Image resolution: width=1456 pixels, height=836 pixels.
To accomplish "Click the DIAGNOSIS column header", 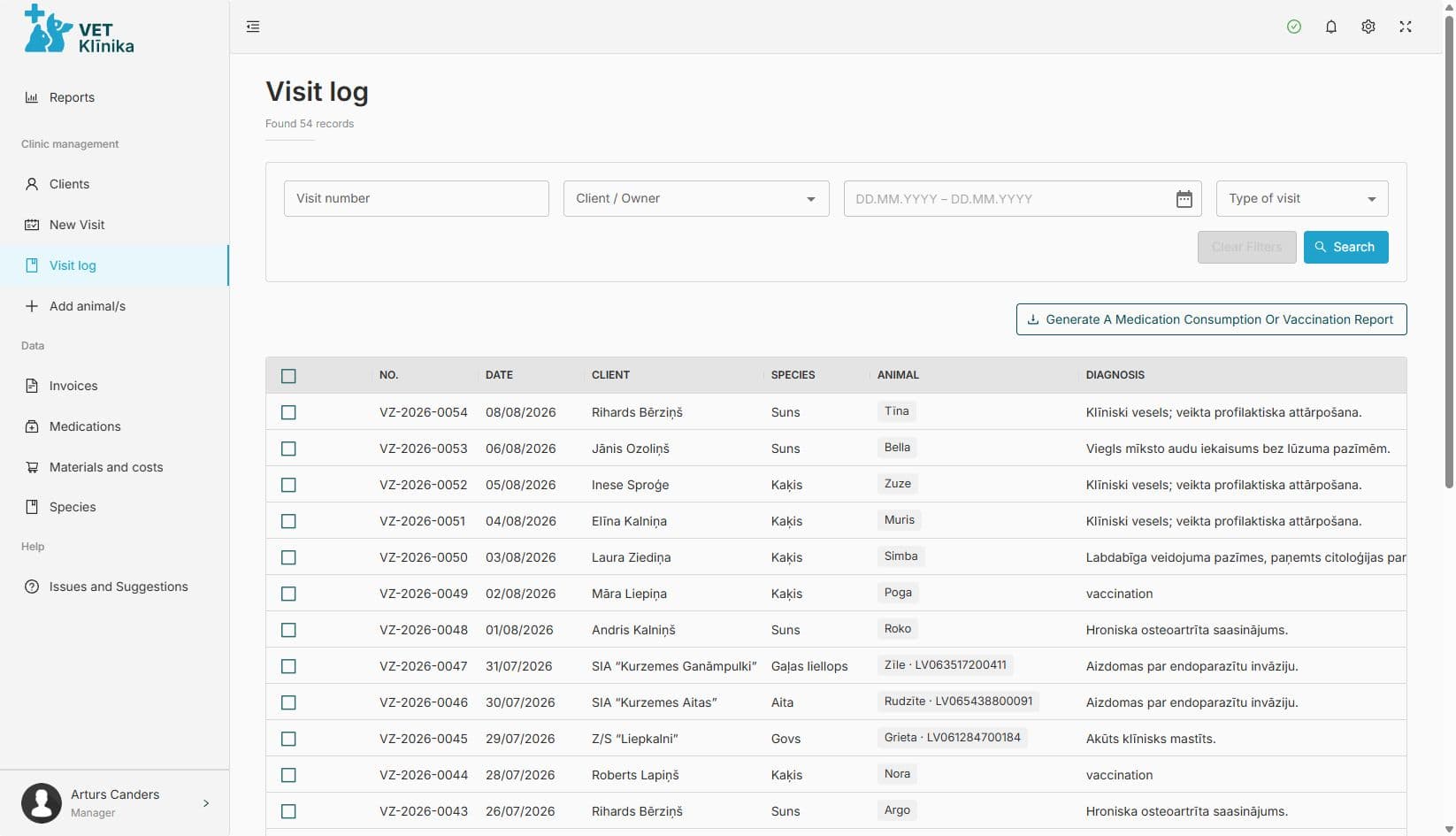I will pyautogui.click(x=1115, y=375).
